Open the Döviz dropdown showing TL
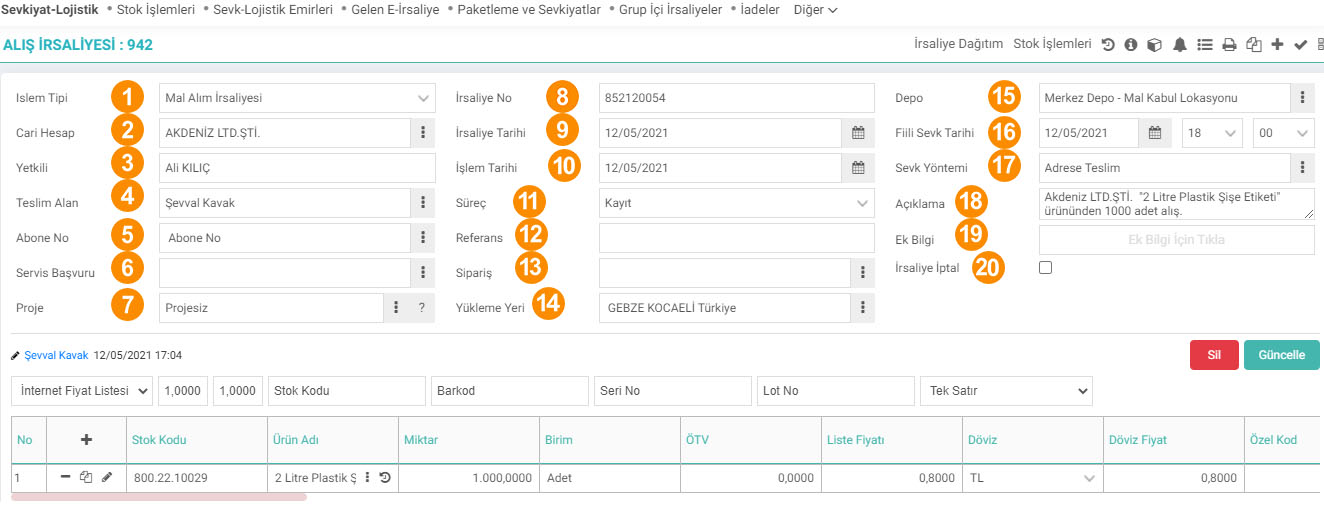The image size is (1324, 522). tap(1033, 478)
